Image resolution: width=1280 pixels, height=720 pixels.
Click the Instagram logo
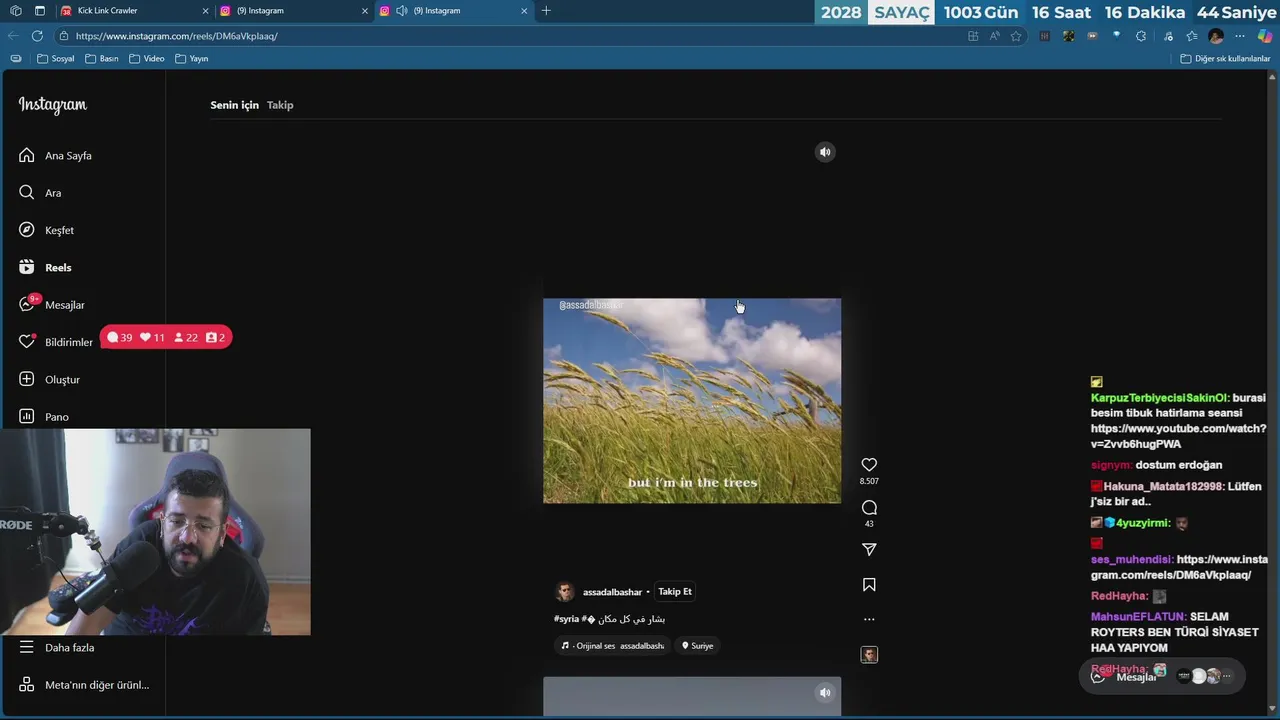pyautogui.click(x=52, y=105)
